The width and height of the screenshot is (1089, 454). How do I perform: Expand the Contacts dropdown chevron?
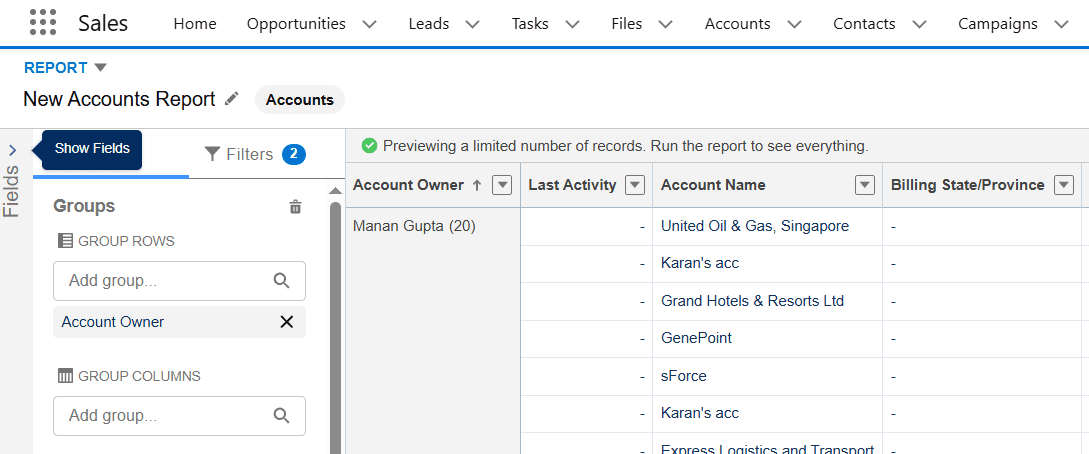tap(919, 24)
